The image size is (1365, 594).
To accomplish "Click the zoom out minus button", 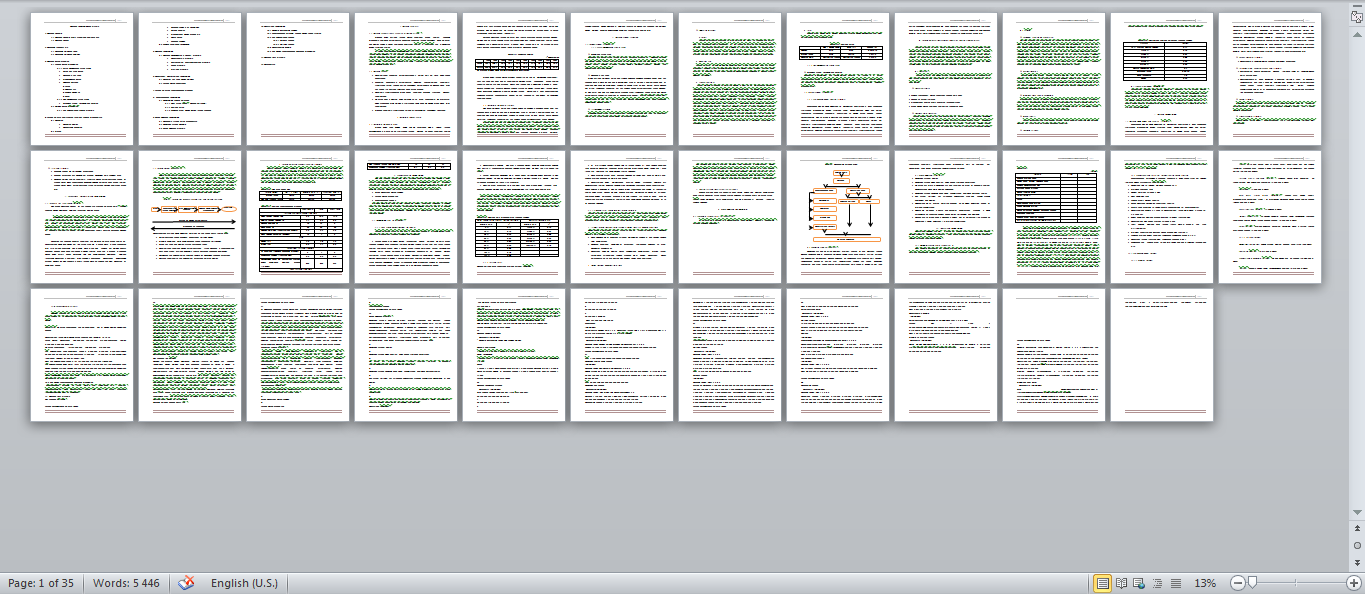I will pos(1237,583).
